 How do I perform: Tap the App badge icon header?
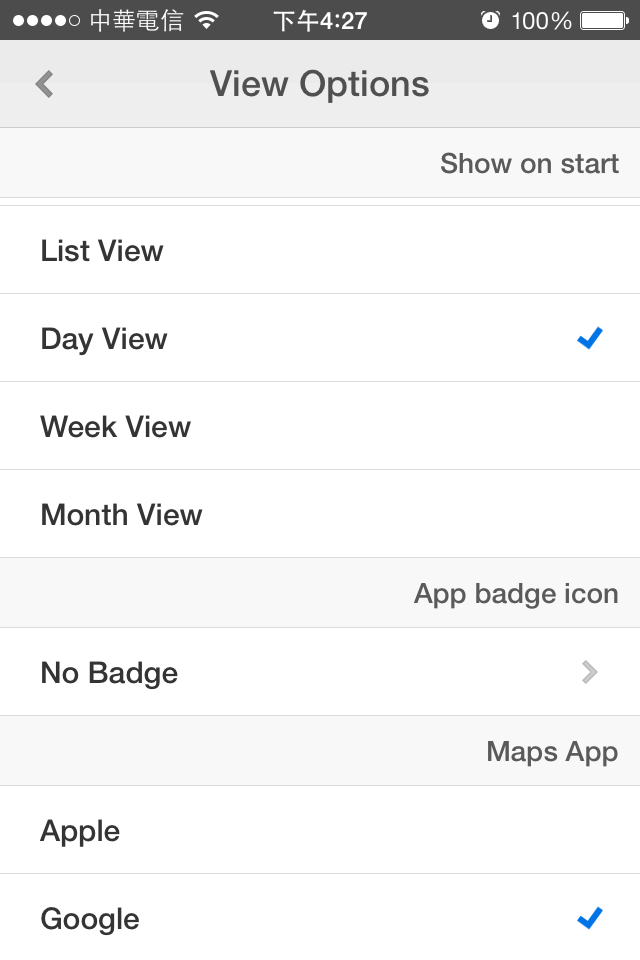[x=516, y=594]
